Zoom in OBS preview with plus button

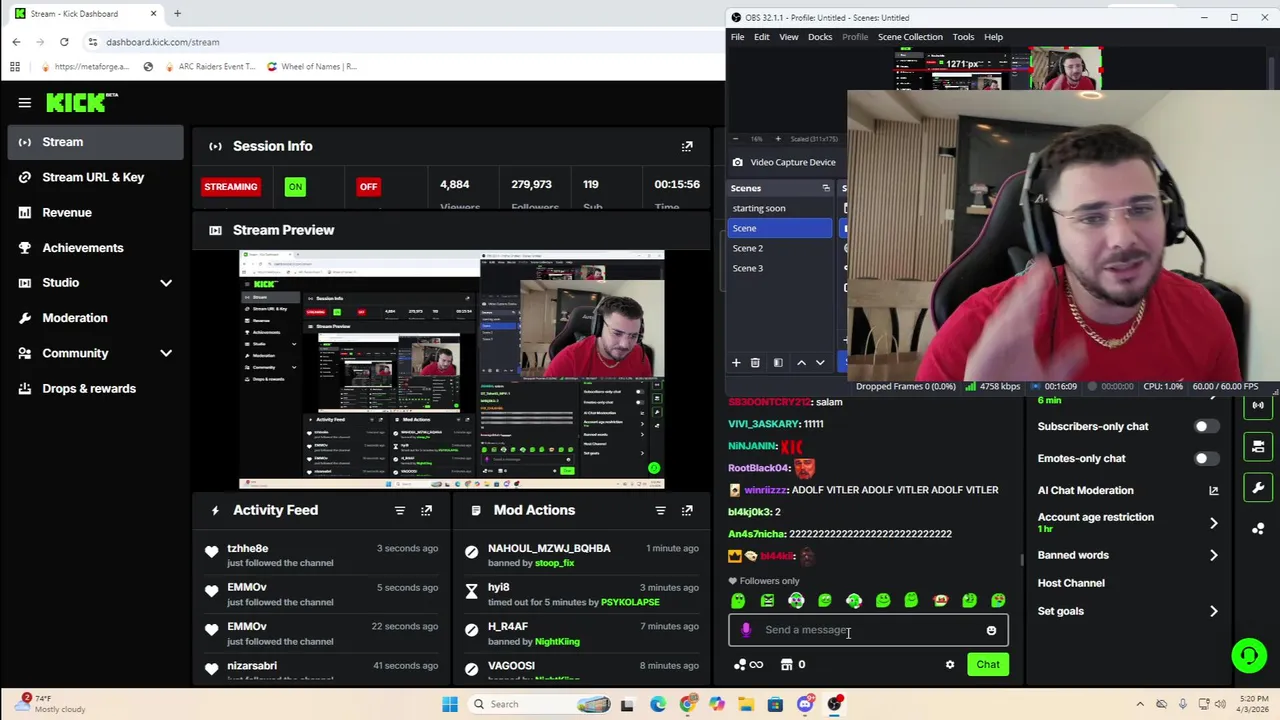[x=776, y=139]
